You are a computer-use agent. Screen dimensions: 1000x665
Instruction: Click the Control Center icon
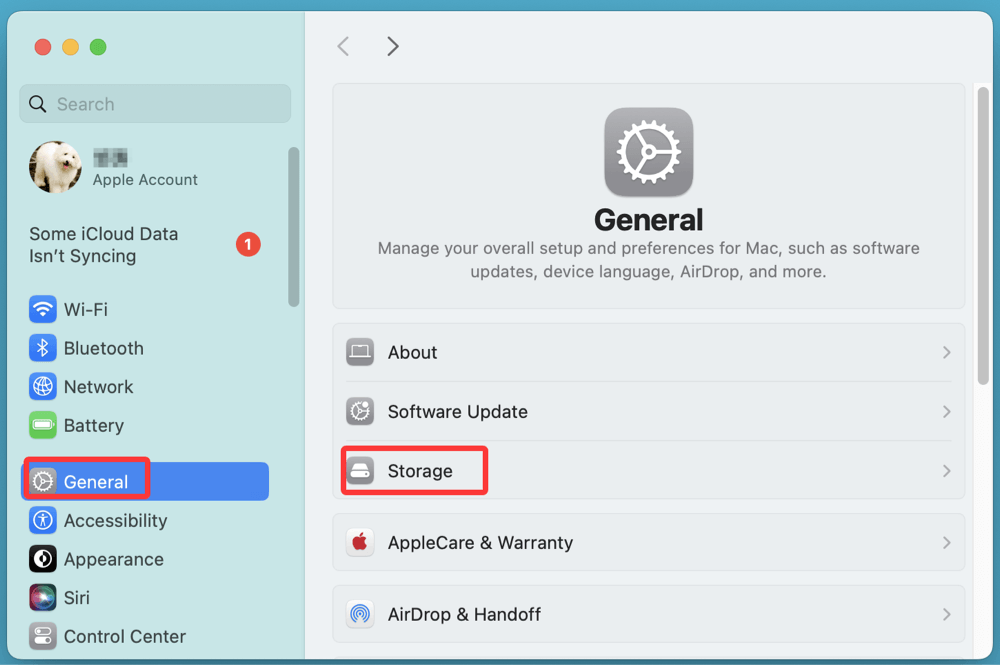click(42, 636)
